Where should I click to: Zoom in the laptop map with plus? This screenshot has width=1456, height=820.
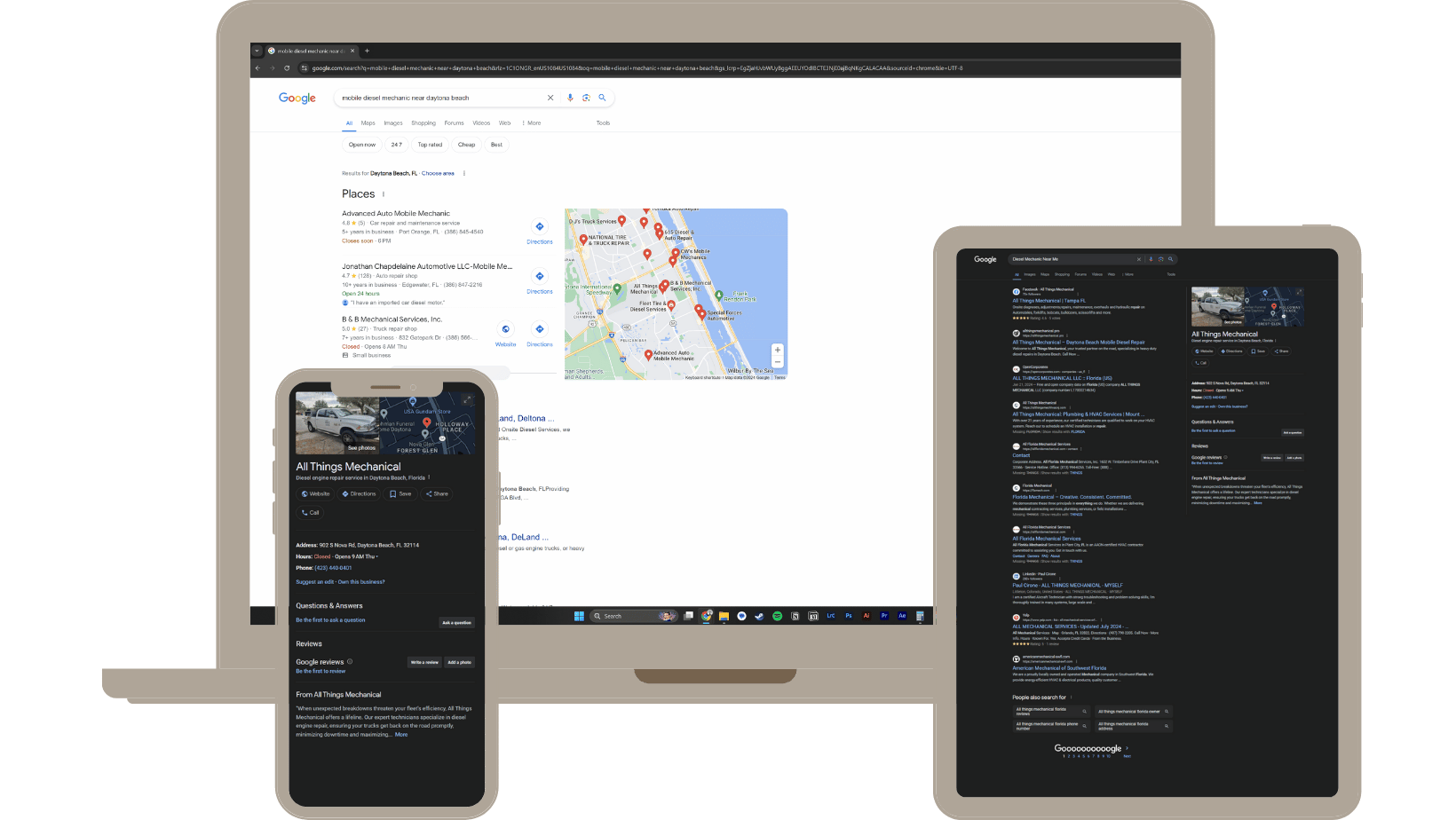click(778, 350)
